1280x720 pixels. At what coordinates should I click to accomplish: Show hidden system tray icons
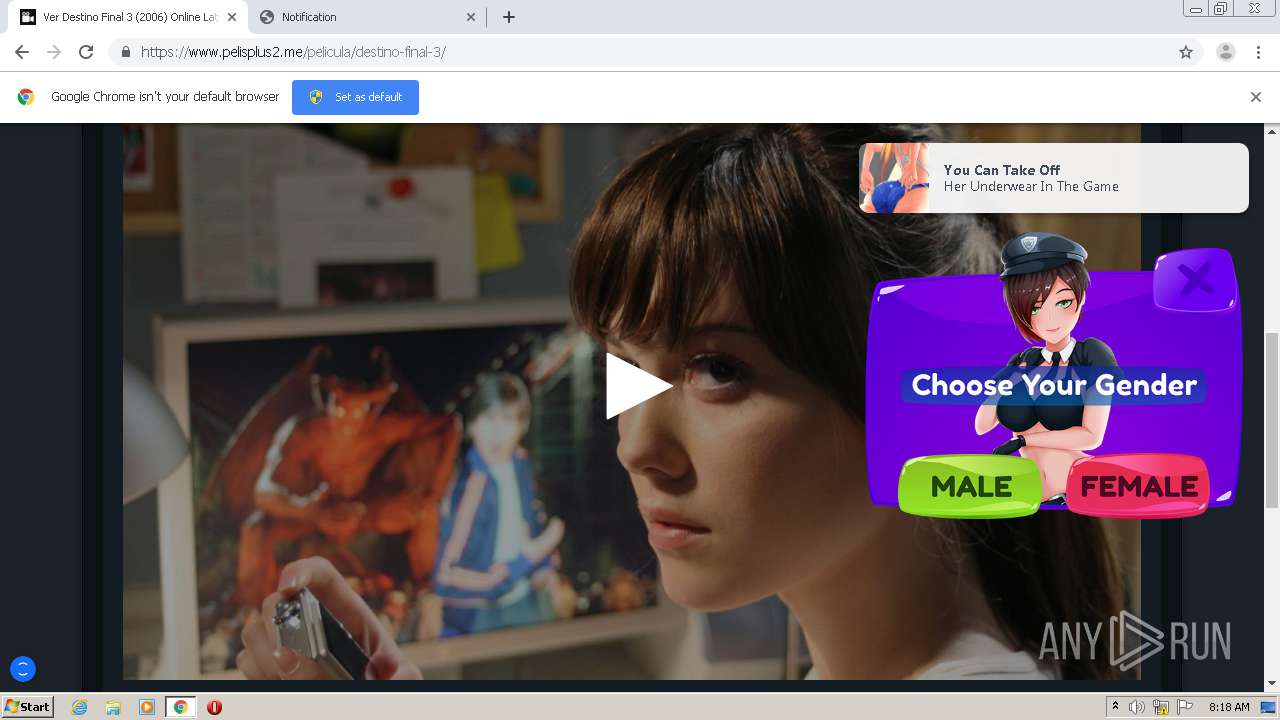(x=1115, y=707)
